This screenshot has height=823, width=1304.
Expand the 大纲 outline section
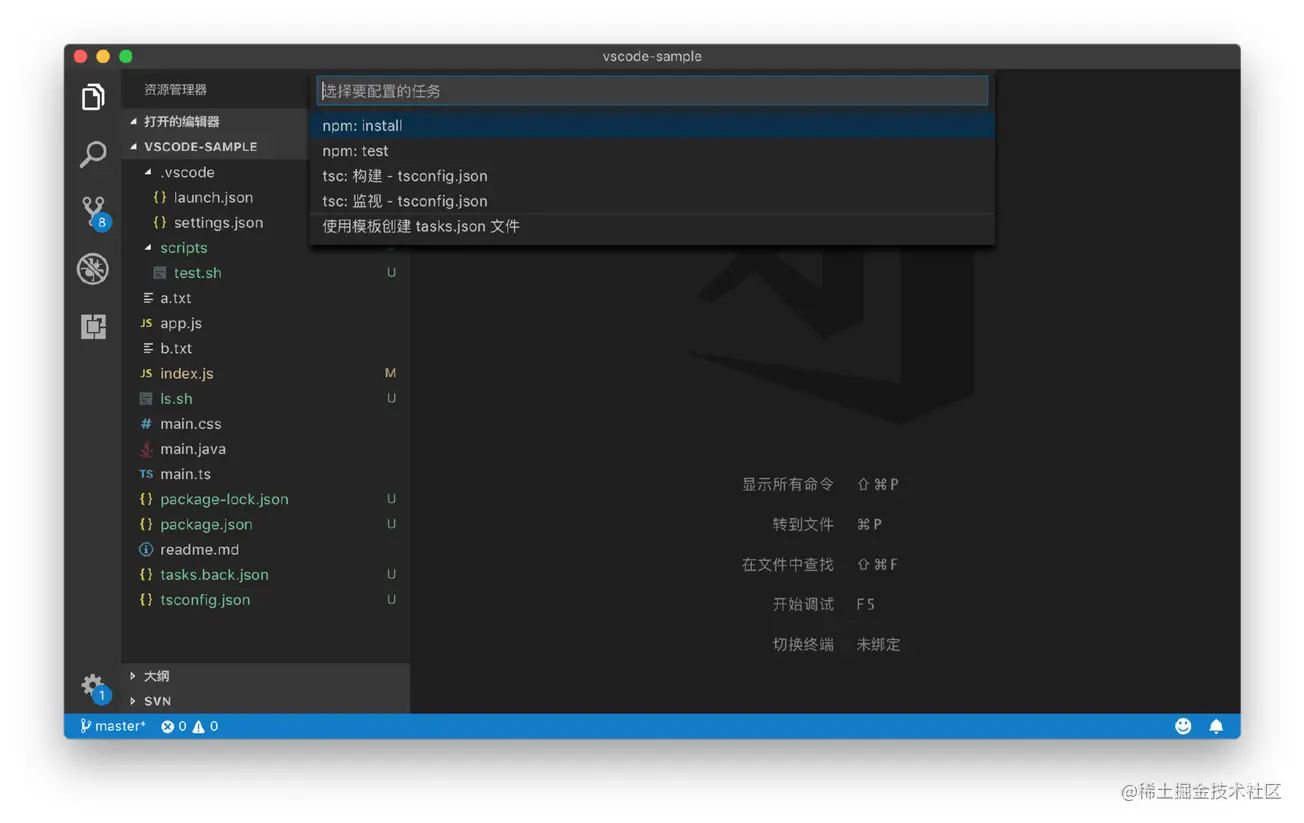point(157,676)
